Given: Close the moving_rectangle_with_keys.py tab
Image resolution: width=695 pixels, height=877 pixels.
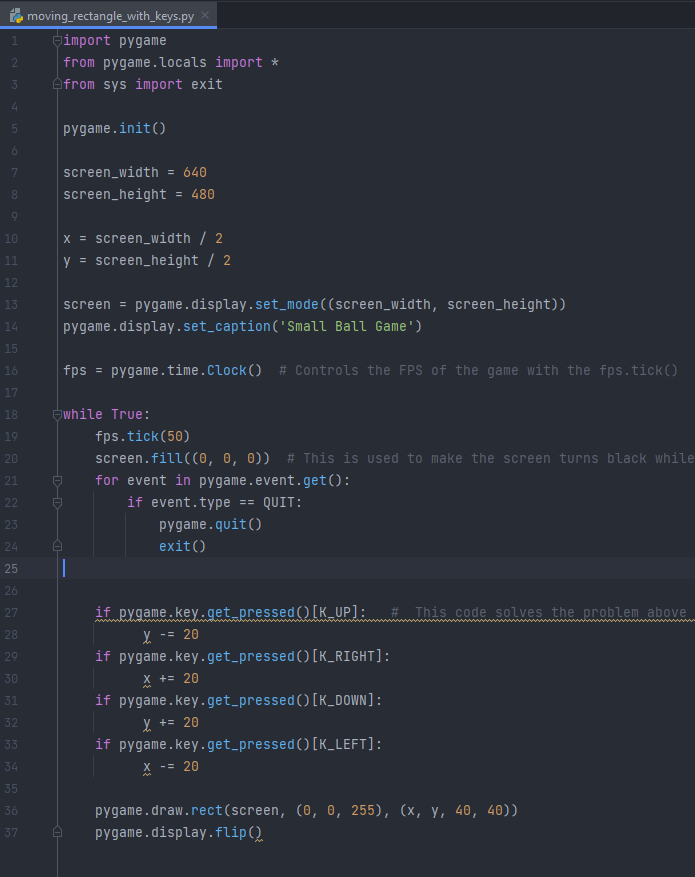Looking at the screenshot, I should 205,16.
